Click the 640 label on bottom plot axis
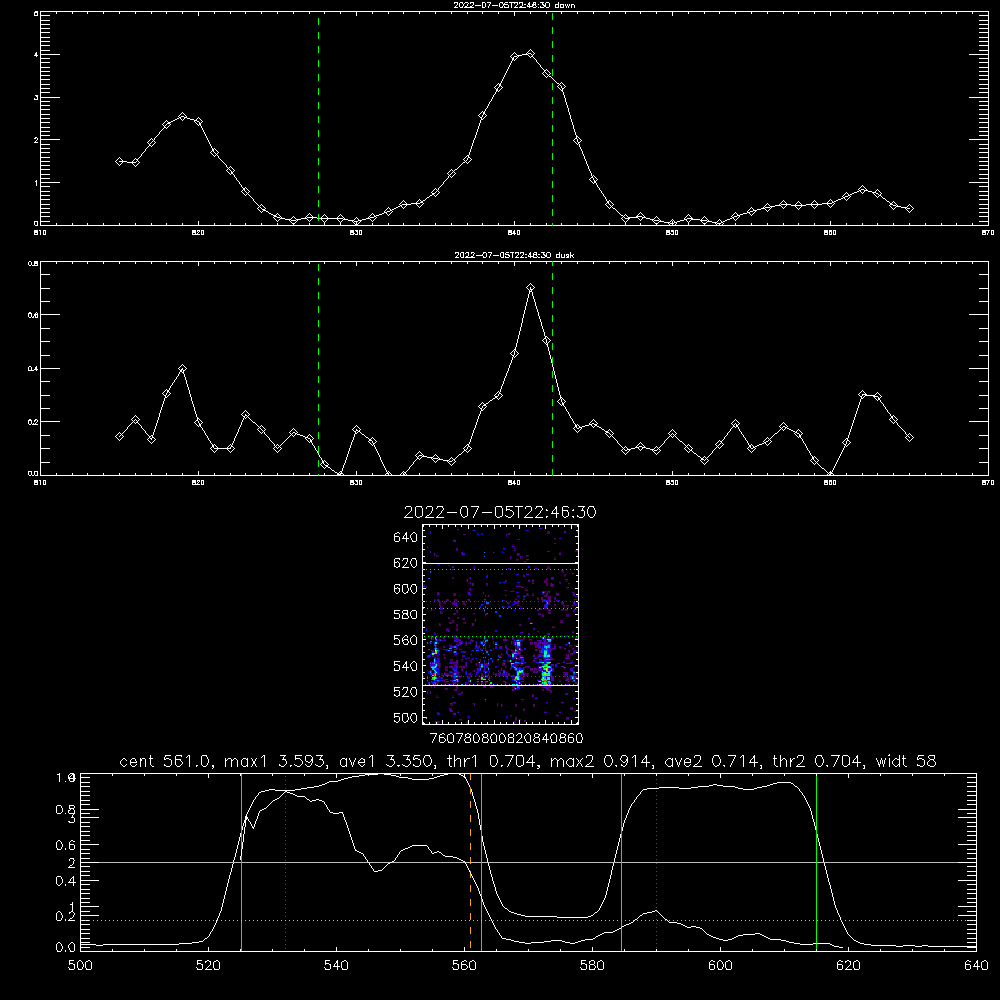The height and width of the screenshot is (1000, 1000). point(976,966)
